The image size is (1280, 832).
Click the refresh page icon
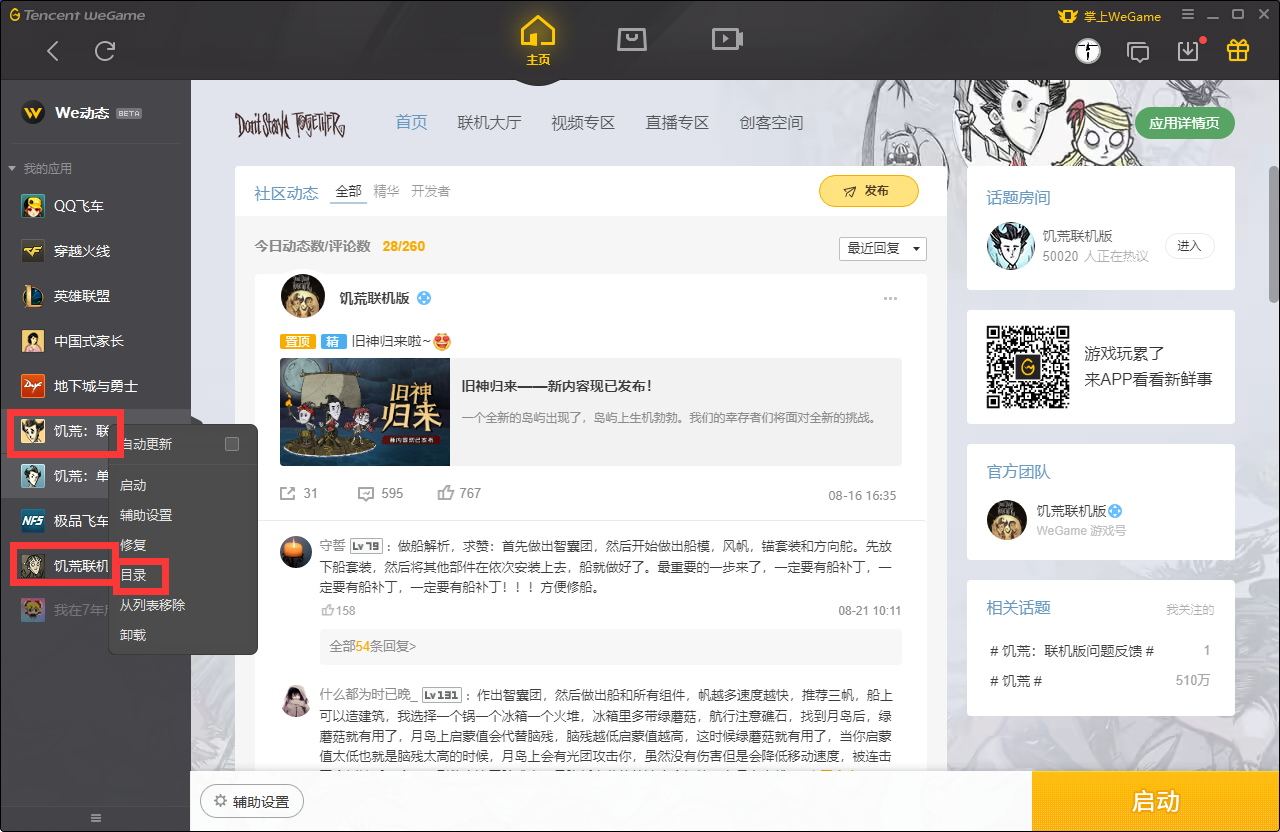click(x=105, y=51)
